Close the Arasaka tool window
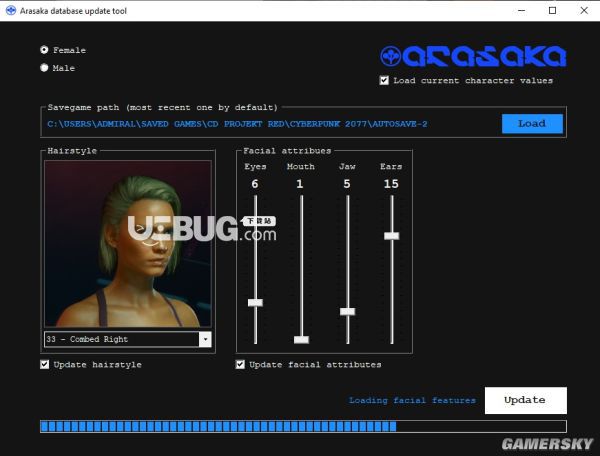Viewport: 600px width, 456px height. pos(584,11)
